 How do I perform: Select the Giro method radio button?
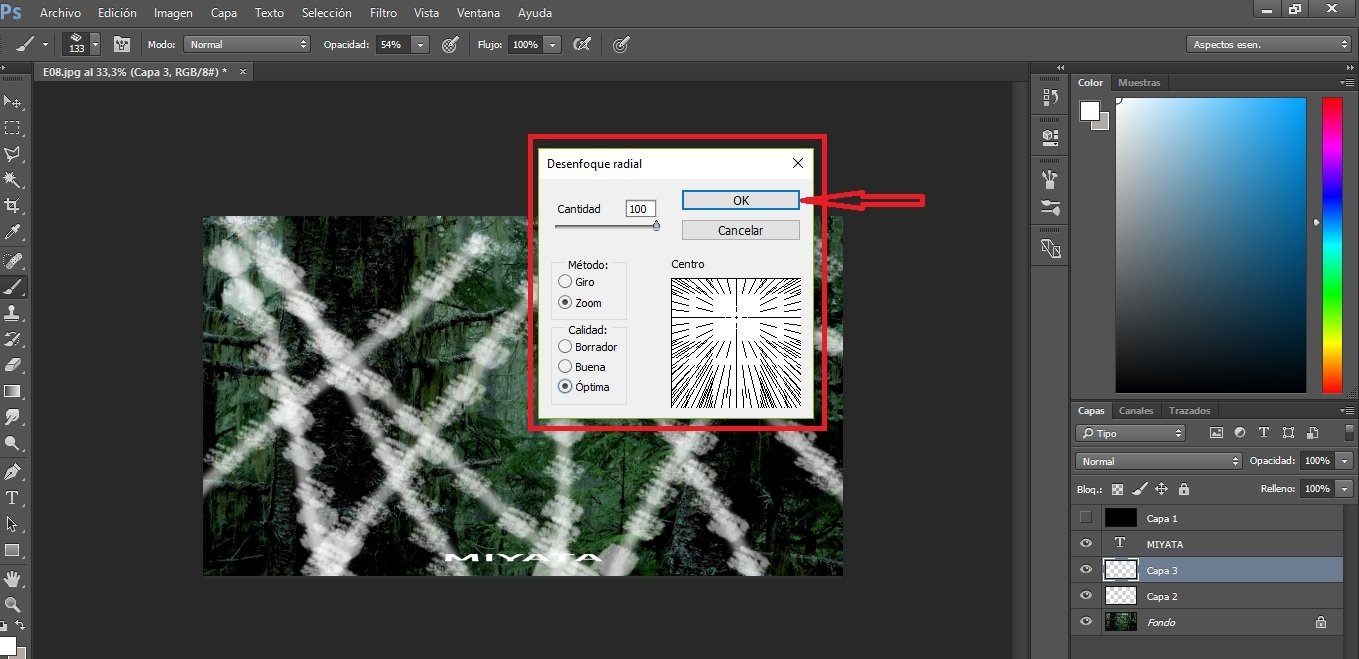pyautogui.click(x=566, y=282)
